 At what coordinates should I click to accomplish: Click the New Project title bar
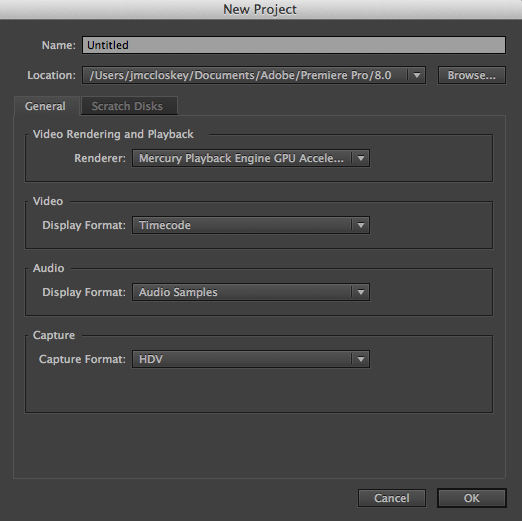pyautogui.click(x=261, y=9)
